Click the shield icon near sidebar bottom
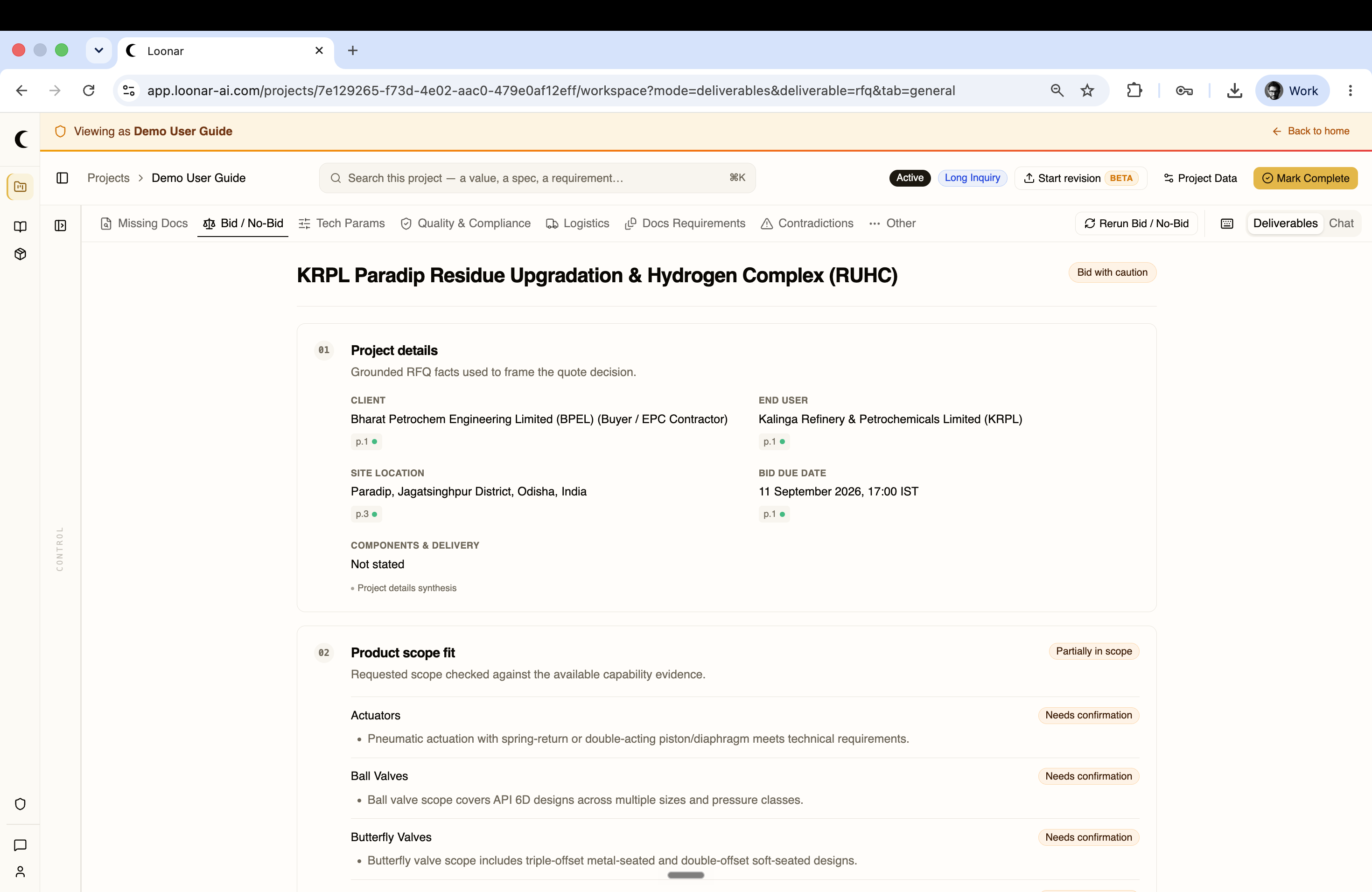 point(20,804)
